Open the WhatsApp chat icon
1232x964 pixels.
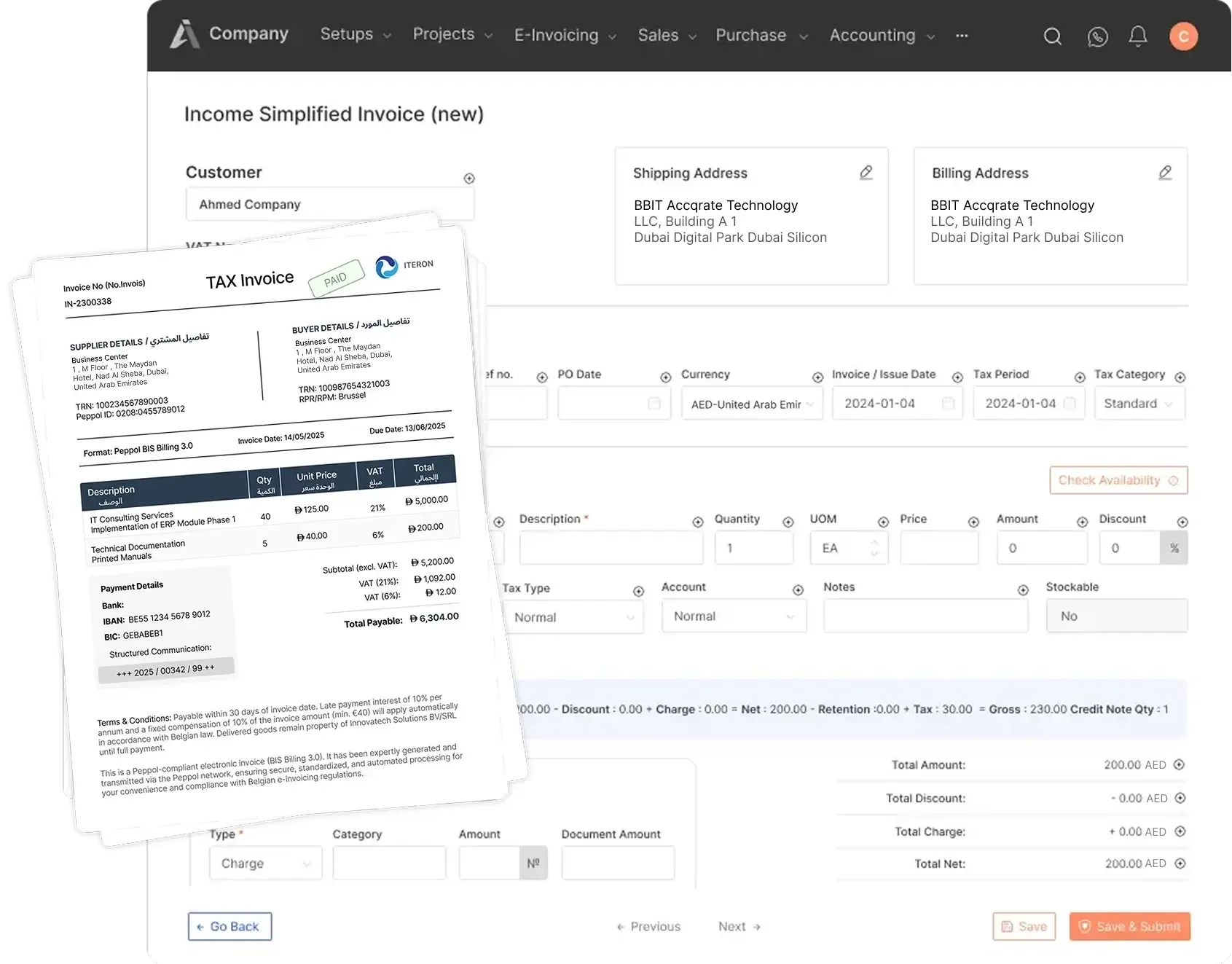tap(1097, 36)
